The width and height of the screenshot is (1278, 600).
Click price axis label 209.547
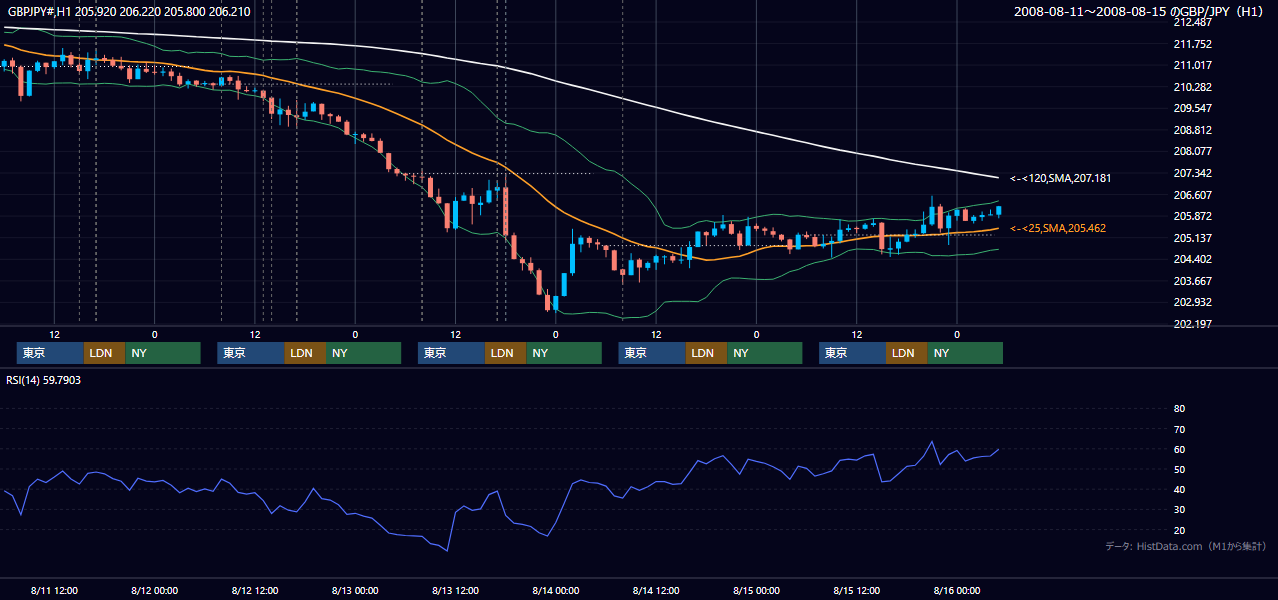1193,108
